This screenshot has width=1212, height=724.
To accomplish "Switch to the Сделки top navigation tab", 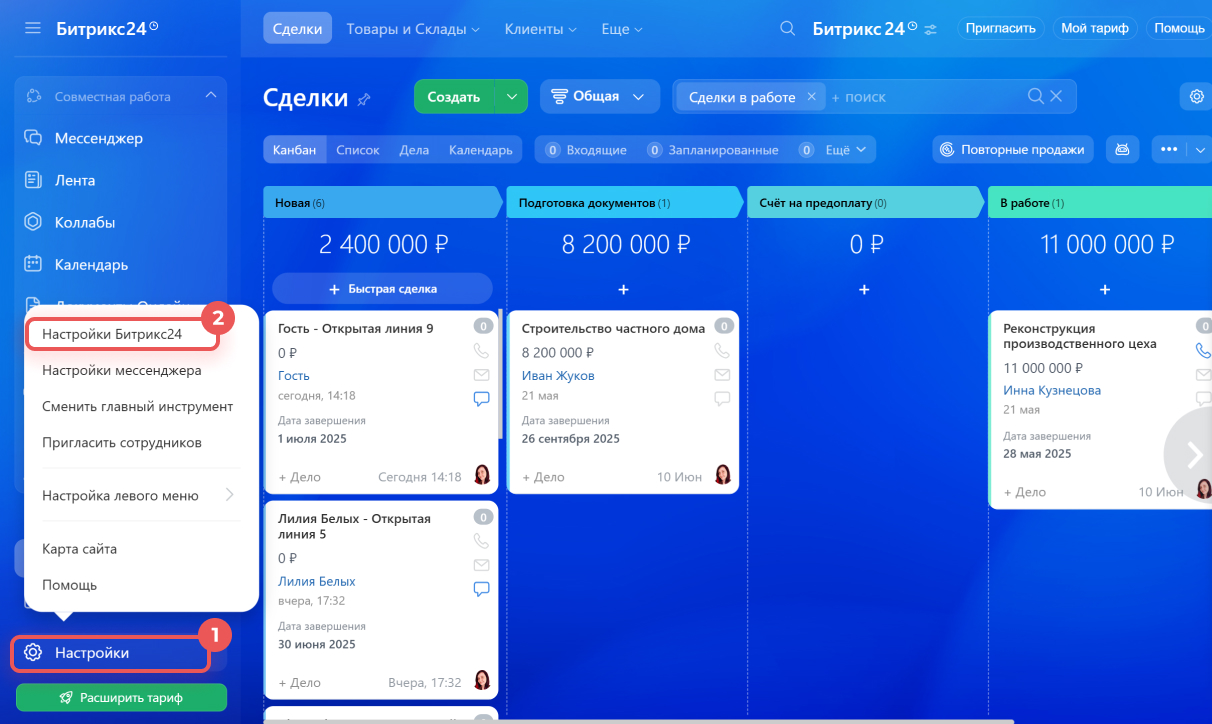I will pos(298,29).
